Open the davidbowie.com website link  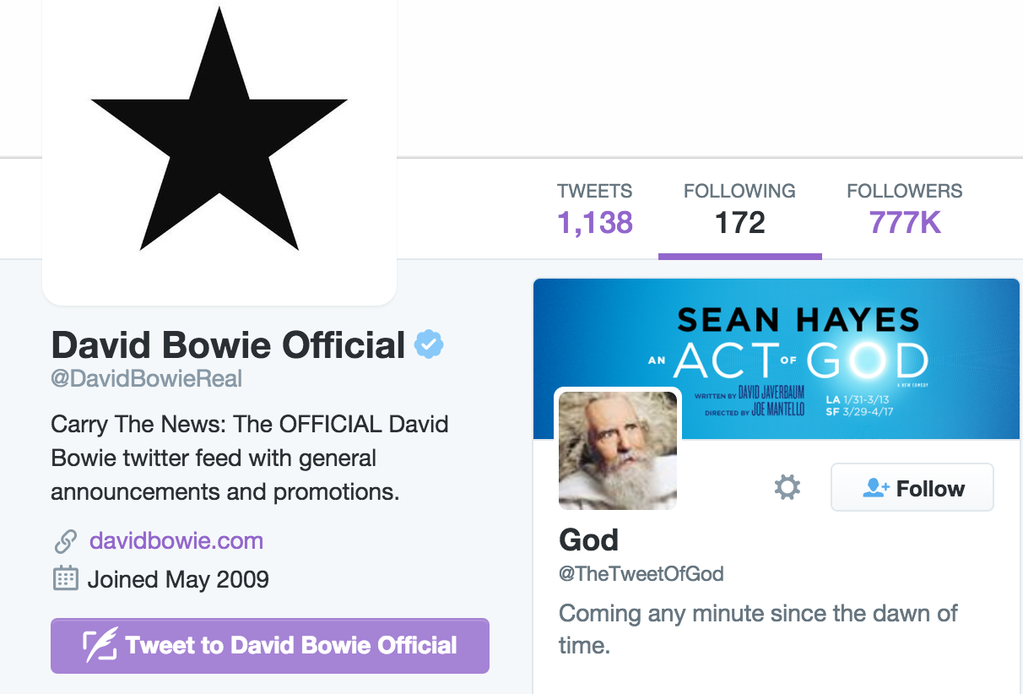[176, 540]
